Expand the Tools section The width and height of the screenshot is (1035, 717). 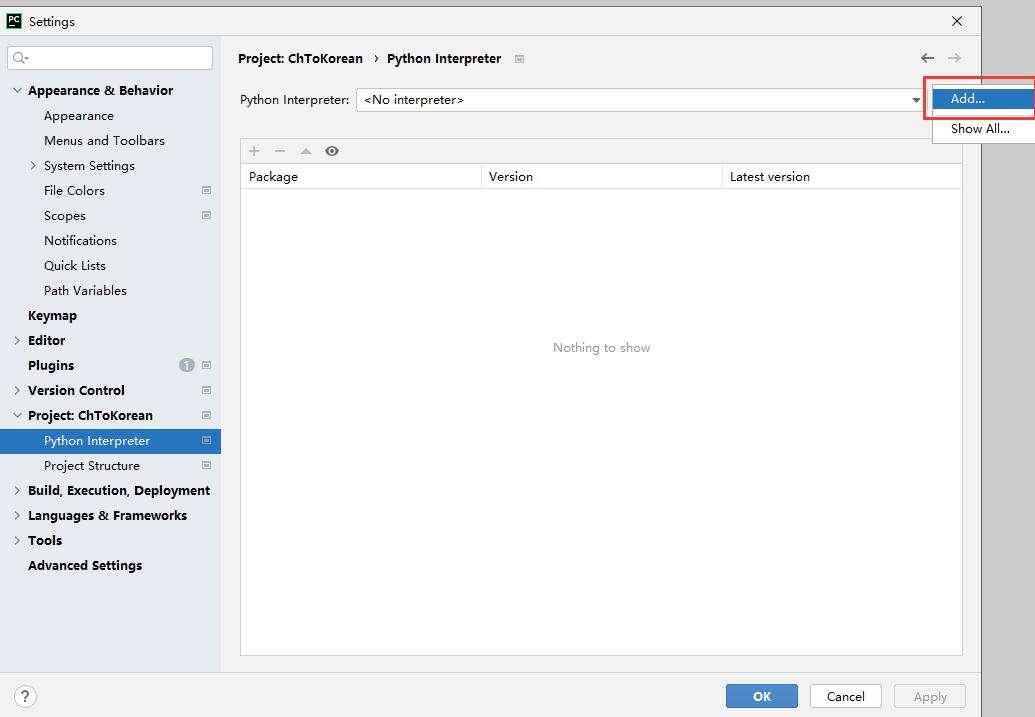tap(17, 540)
